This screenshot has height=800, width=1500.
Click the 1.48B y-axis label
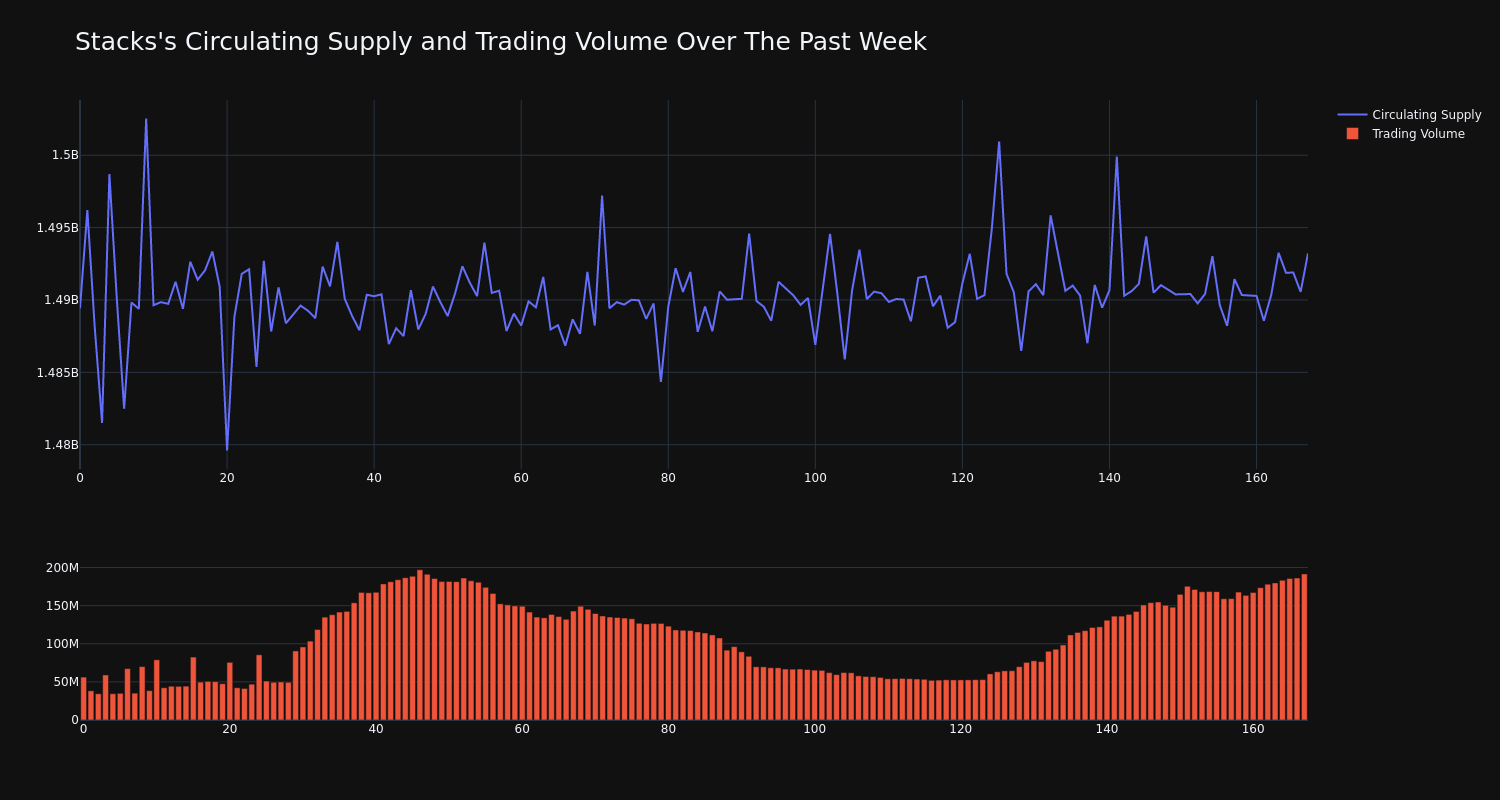coord(61,445)
